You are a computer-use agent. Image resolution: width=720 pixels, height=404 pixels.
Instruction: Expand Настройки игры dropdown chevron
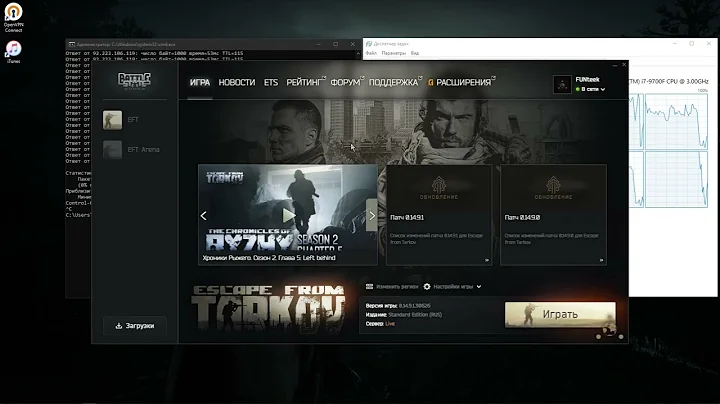pyautogui.click(x=479, y=286)
